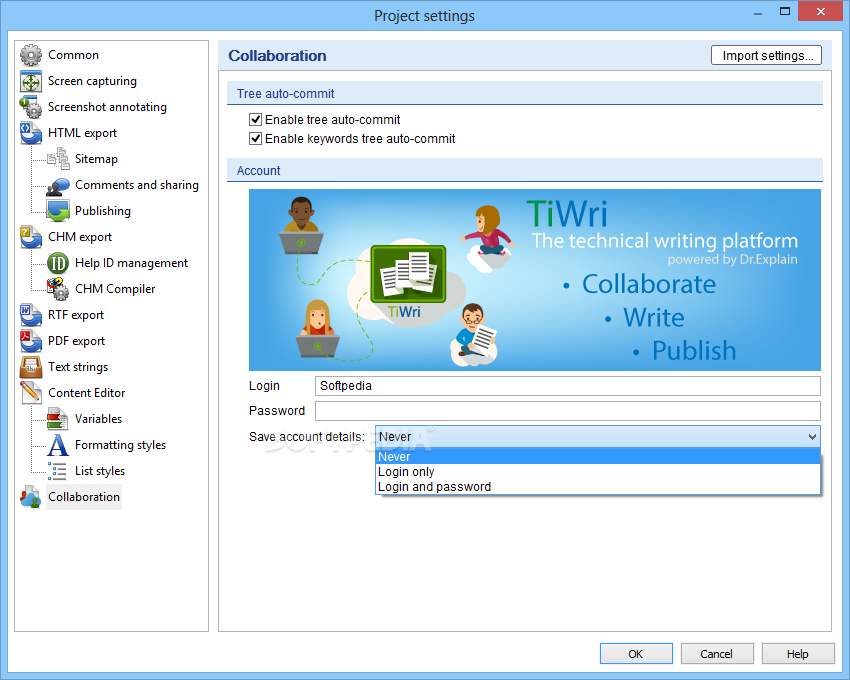Click the Cancel button
This screenshot has width=850, height=680.
pyautogui.click(x=717, y=654)
